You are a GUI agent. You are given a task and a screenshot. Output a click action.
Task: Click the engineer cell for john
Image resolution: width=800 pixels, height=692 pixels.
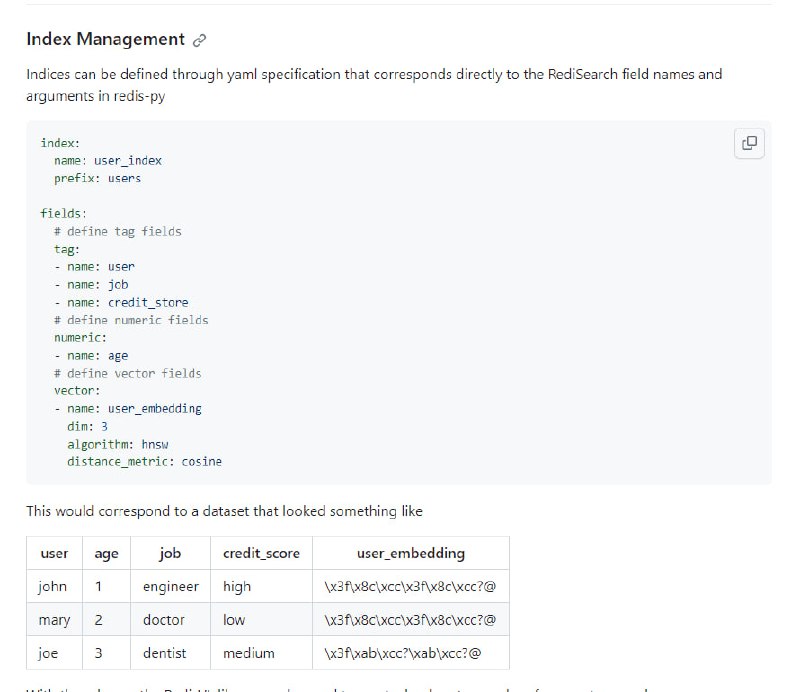pos(170,587)
